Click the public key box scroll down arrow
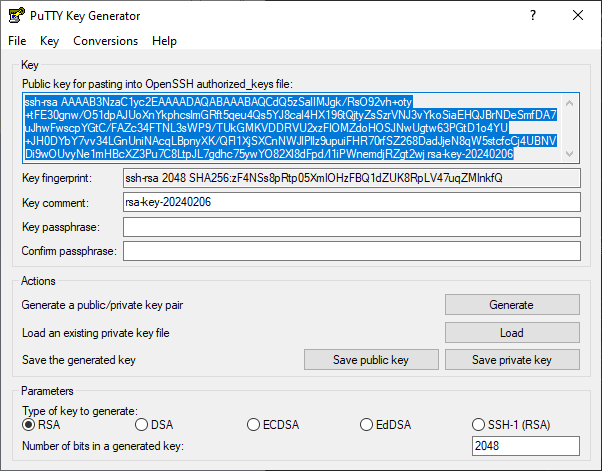This screenshot has height=471, width=602. (x=570, y=154)
